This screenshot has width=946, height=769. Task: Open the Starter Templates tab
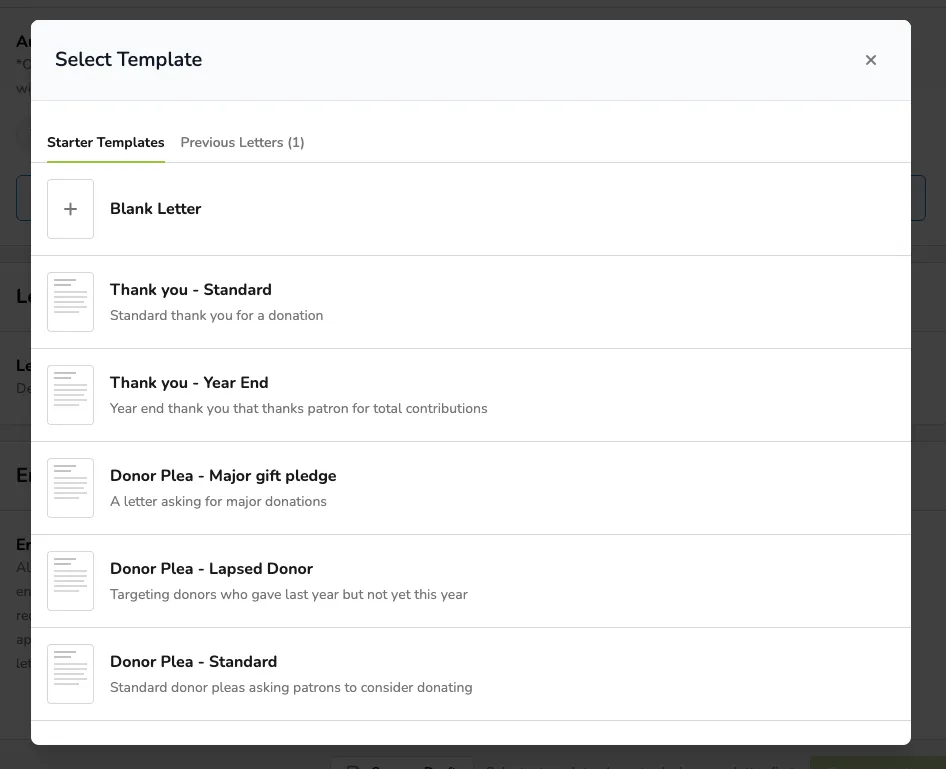[x=106, y=142]
